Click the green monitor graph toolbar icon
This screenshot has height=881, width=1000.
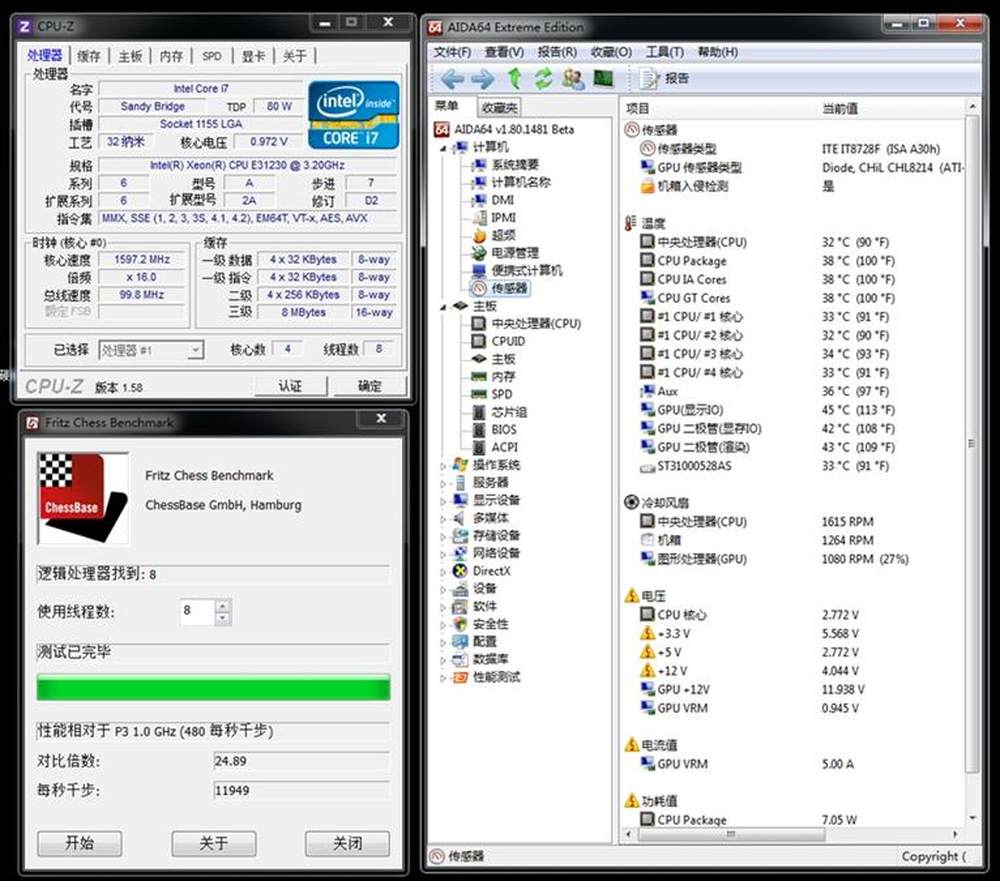[x=603, y=79]
